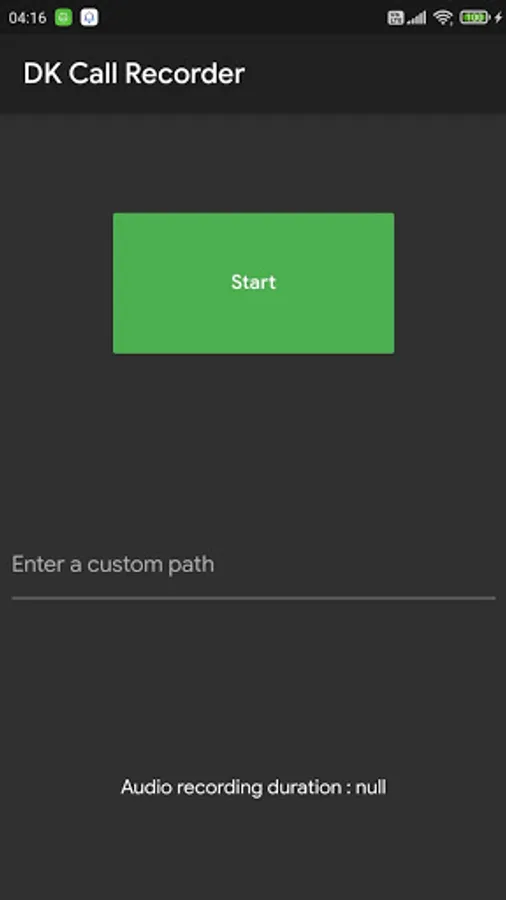Image resolution: width=506 pixels, height=900 pixels.
Task: Tap the blank area between Start and path field
Action: click(x=253, y=448)
